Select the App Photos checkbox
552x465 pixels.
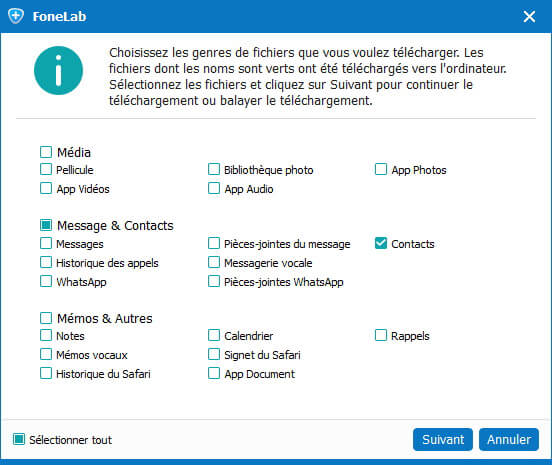(381, 169)
